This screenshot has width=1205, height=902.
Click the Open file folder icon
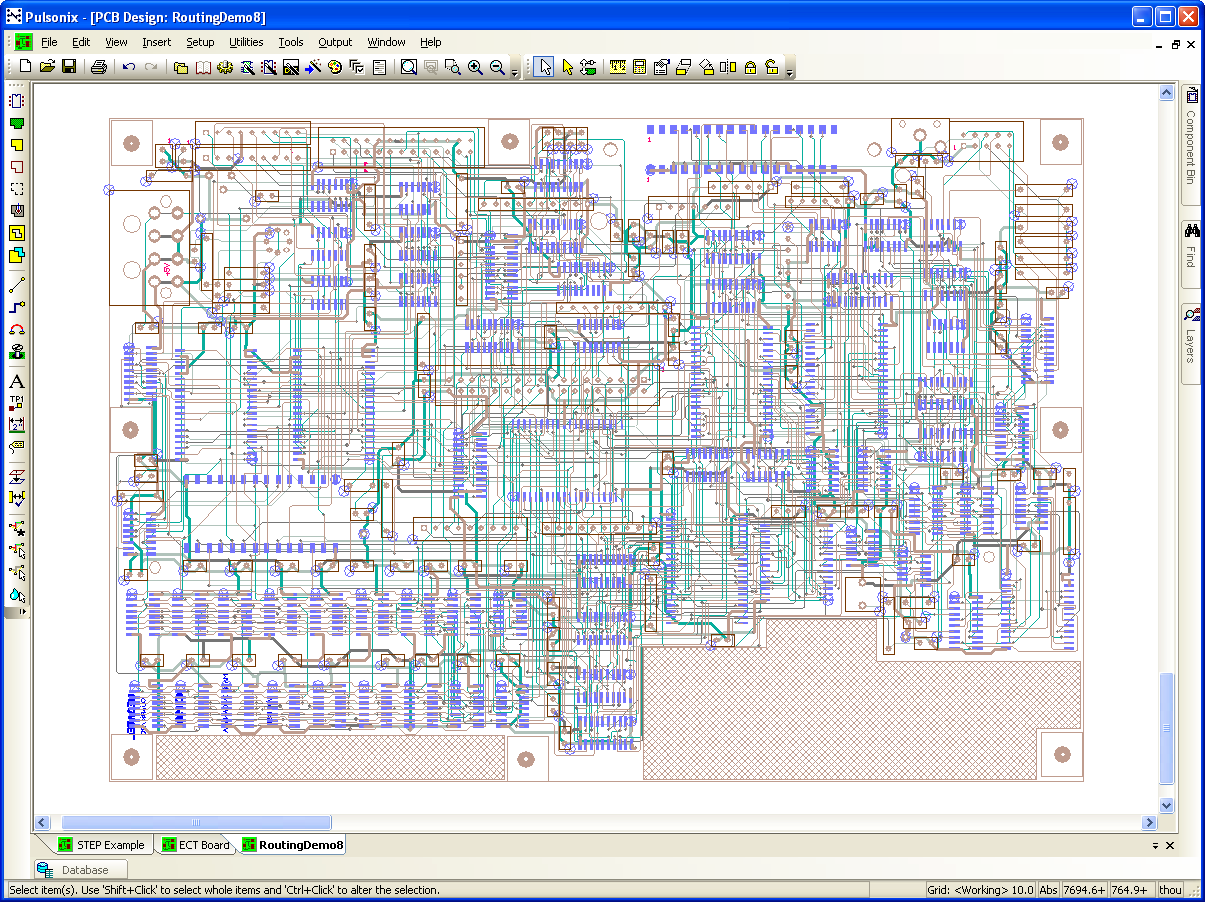[47, 67]
